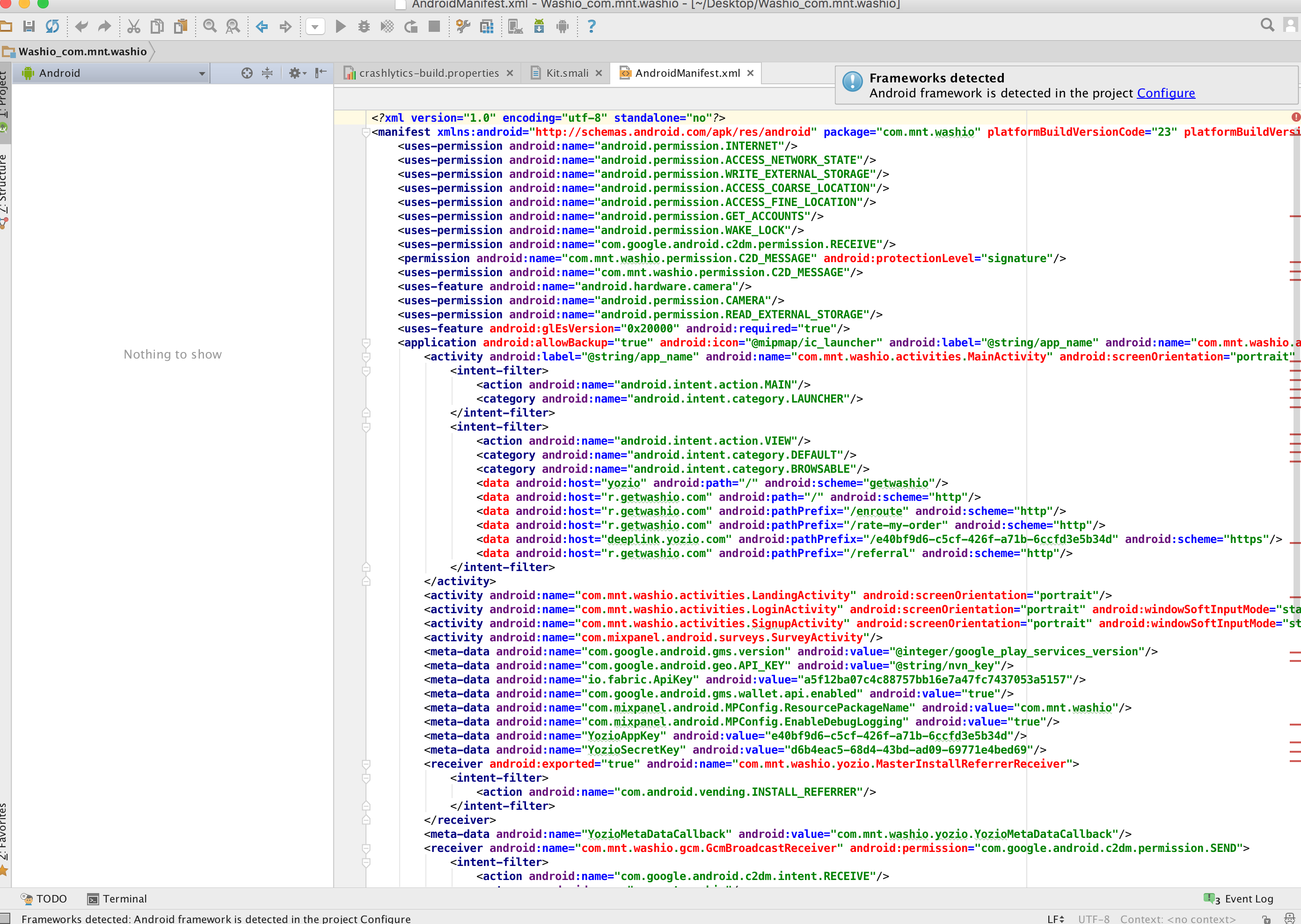
Task: Navigate back with the blue left arrow
Action: (262, 26)
